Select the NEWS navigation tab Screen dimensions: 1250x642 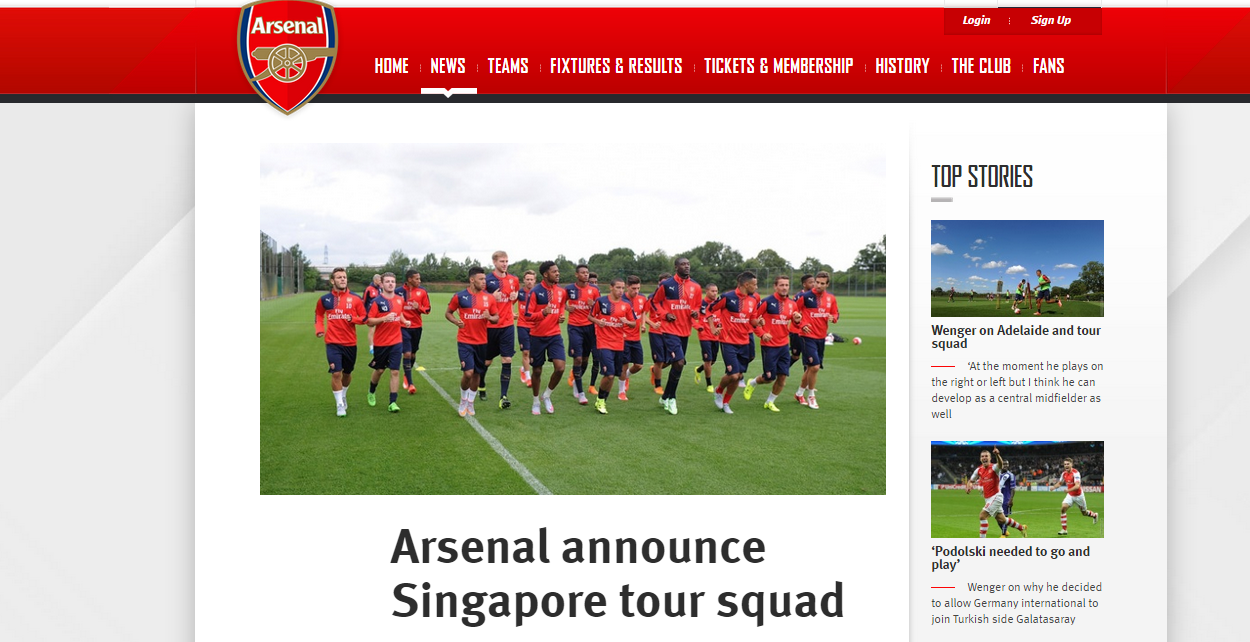pyautogui.click(x=448, y=66)
